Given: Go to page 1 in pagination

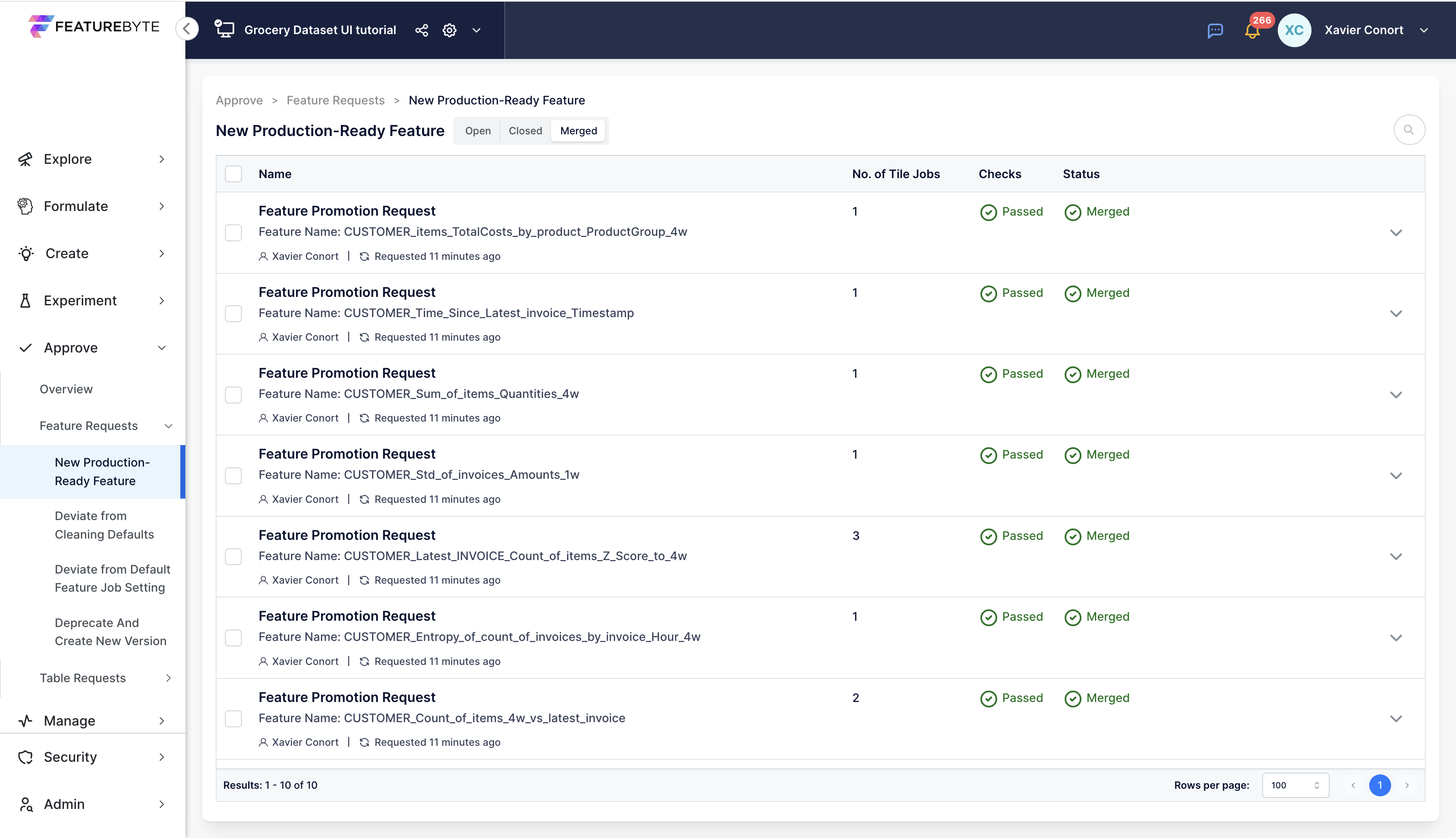Looking at the screenshot, I should coord(1379,785).
